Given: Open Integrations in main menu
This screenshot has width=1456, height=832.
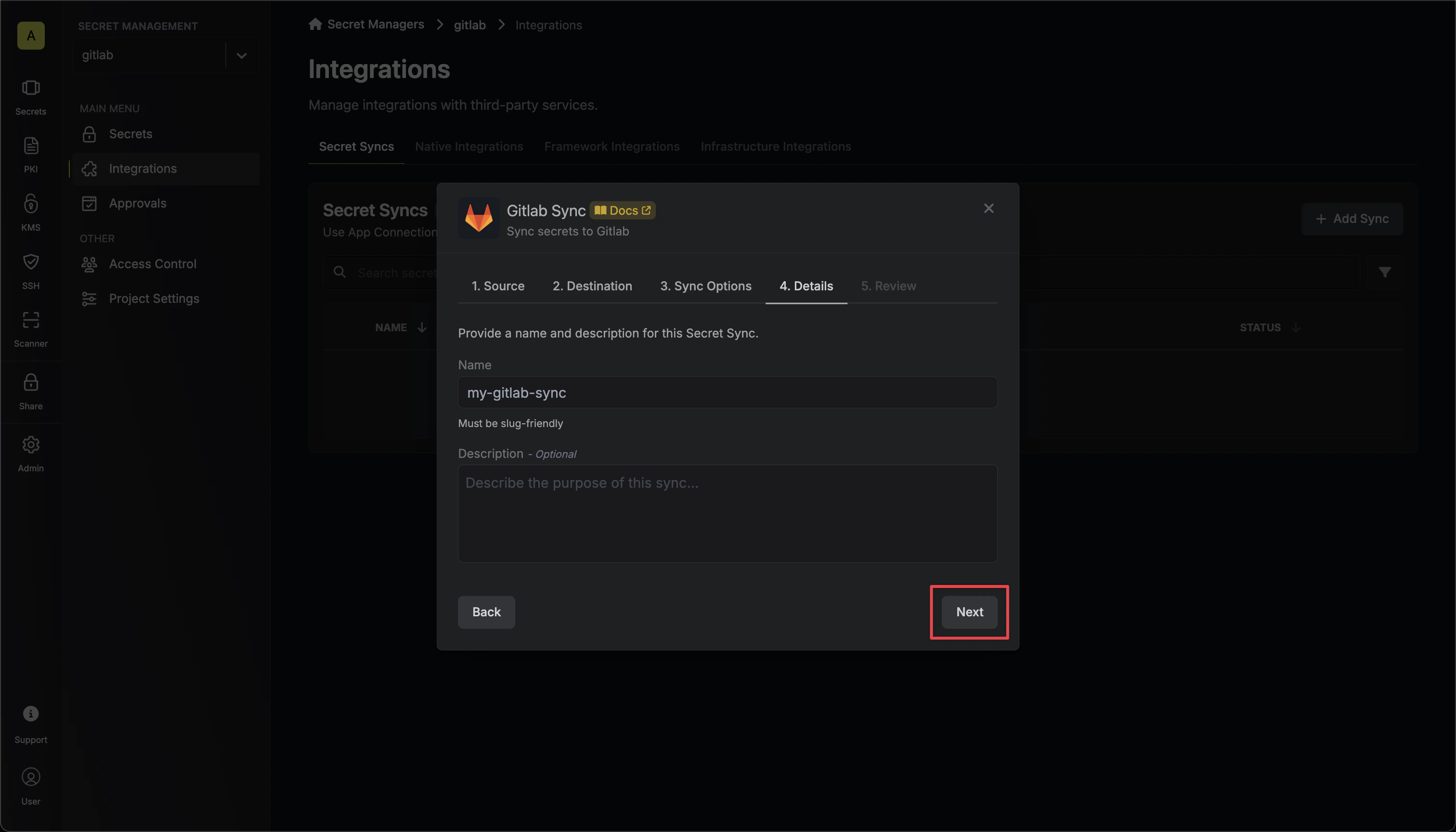Looking at the screenshot, I should point(166,169).
